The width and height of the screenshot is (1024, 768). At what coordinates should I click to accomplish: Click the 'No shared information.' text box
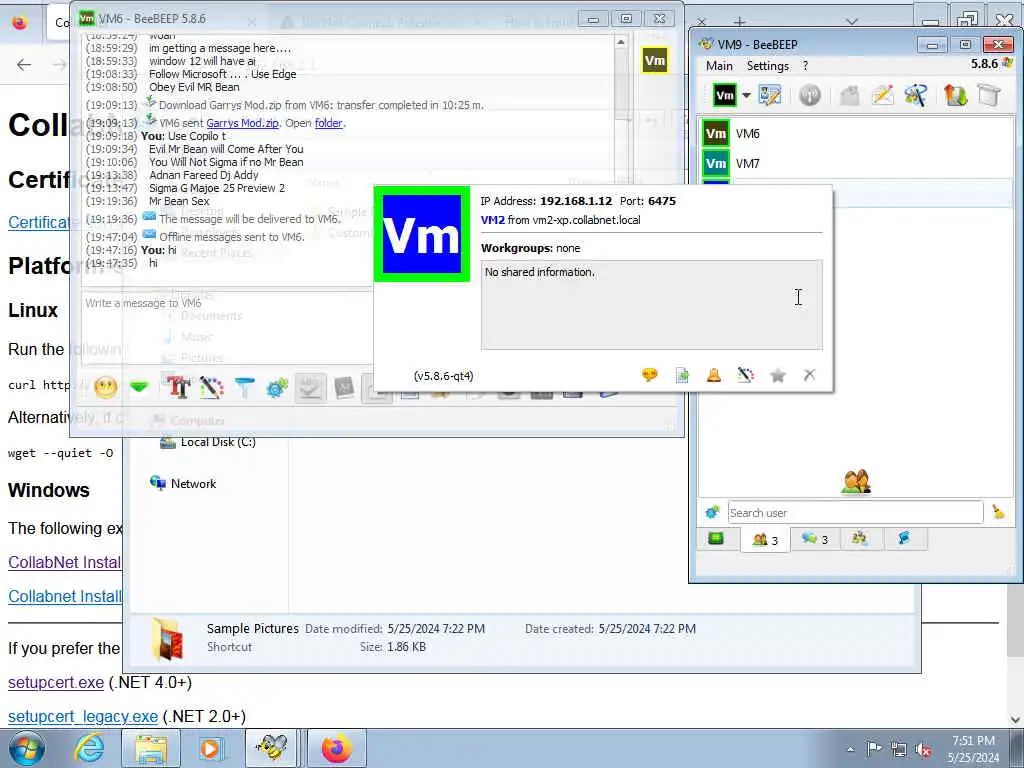click(651, 305)
